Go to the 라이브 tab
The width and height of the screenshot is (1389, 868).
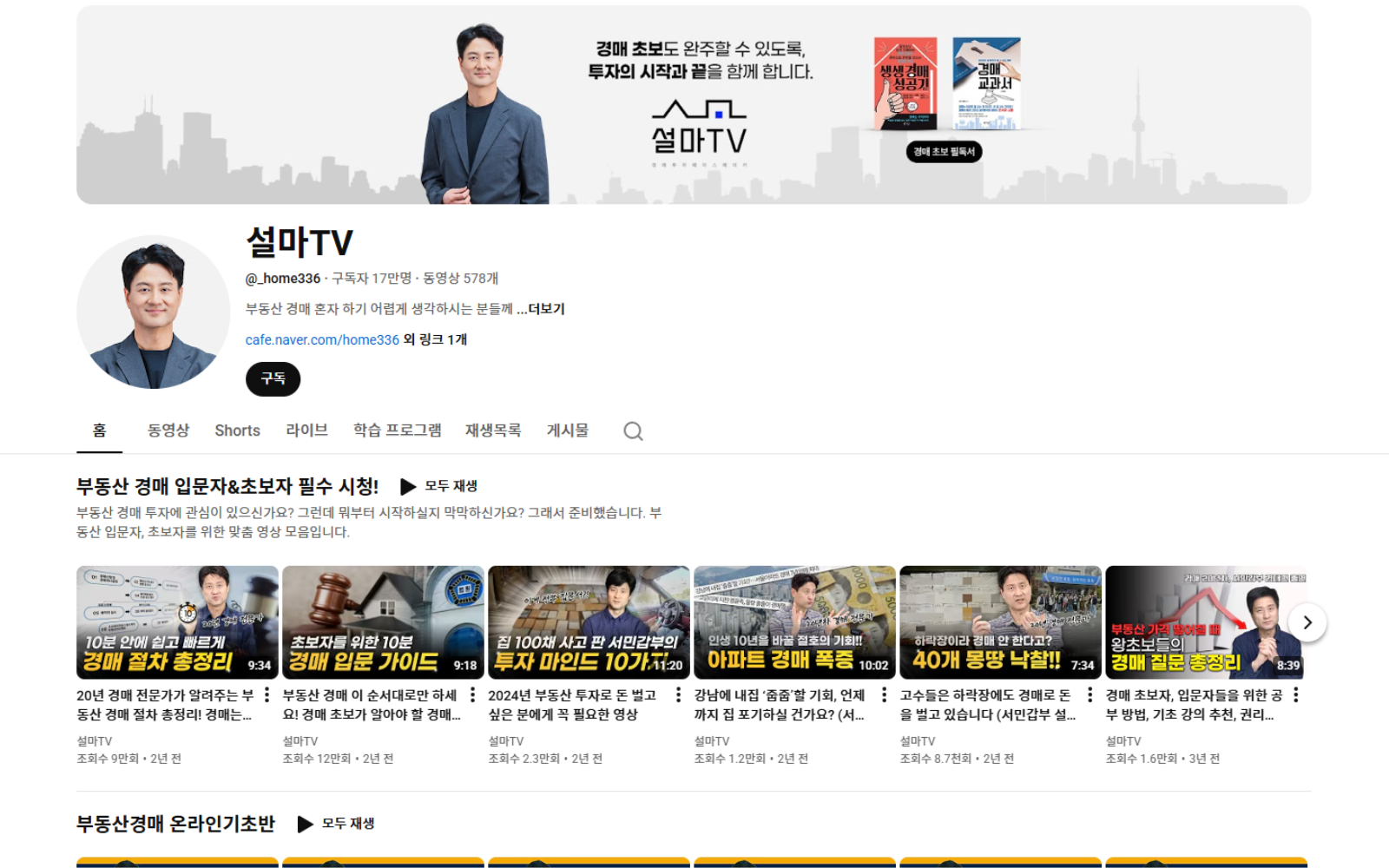[306, 431]
